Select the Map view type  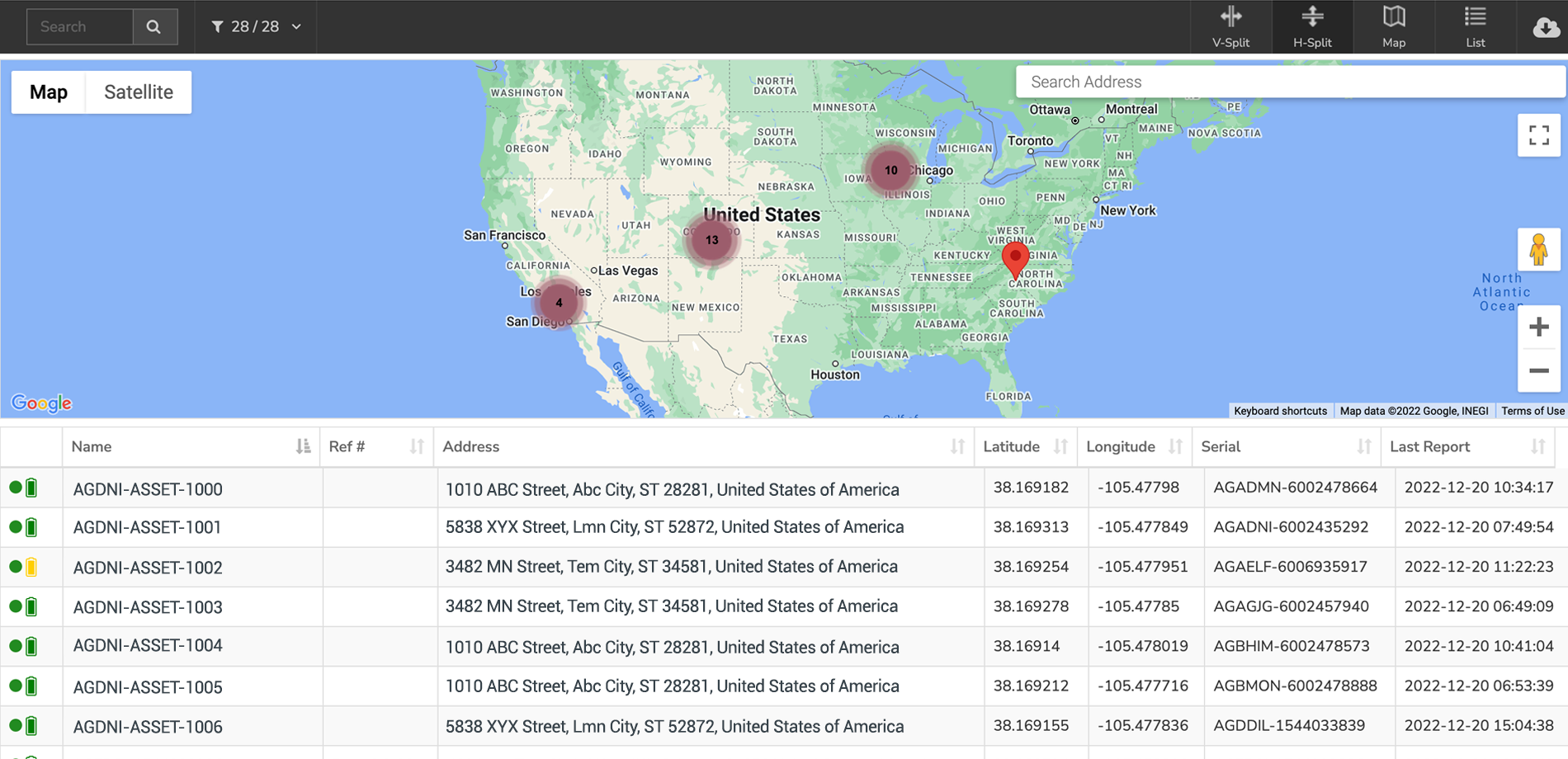[x=49, y=92]
